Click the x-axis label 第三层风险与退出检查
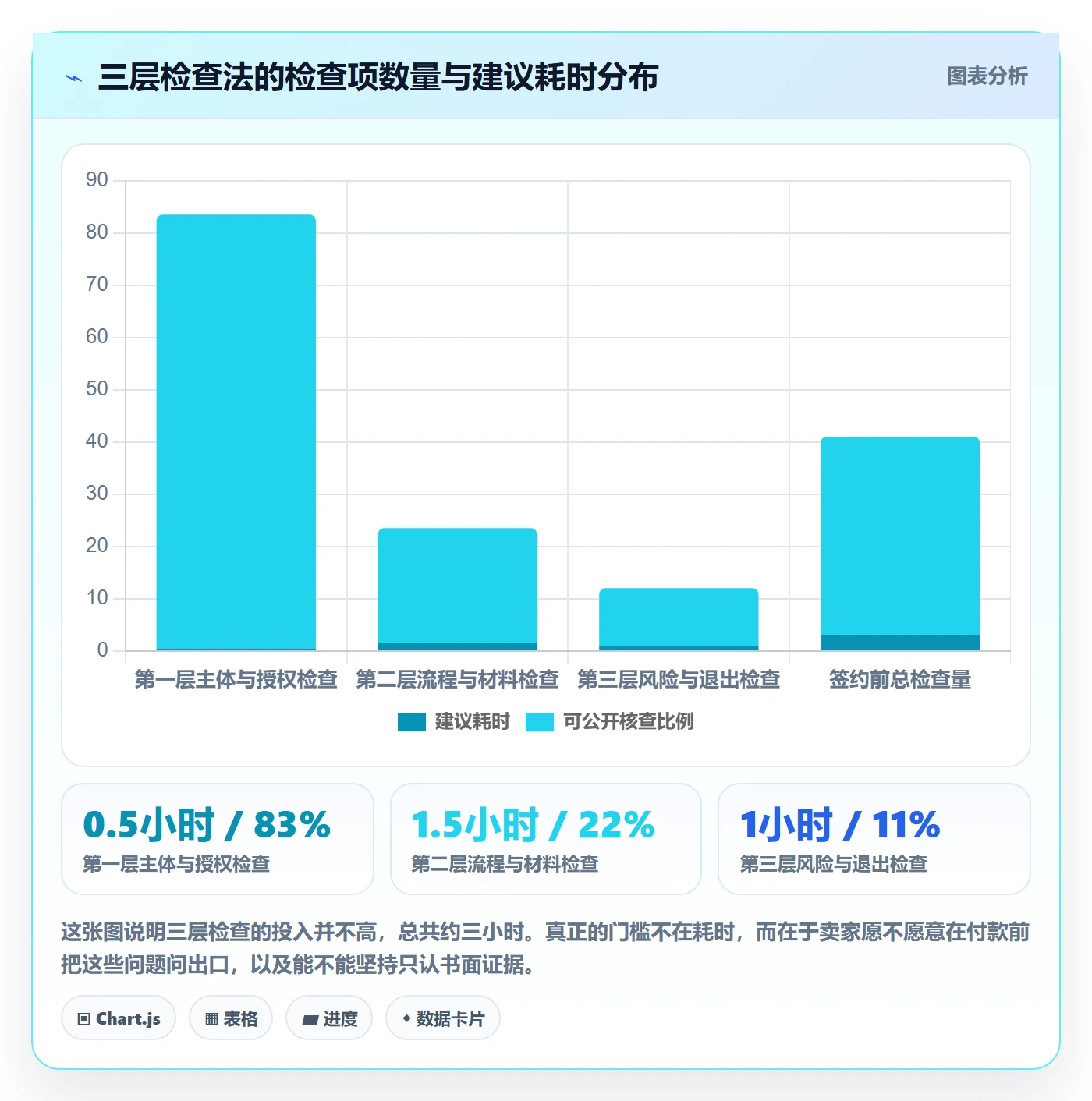 click(679, 680)
